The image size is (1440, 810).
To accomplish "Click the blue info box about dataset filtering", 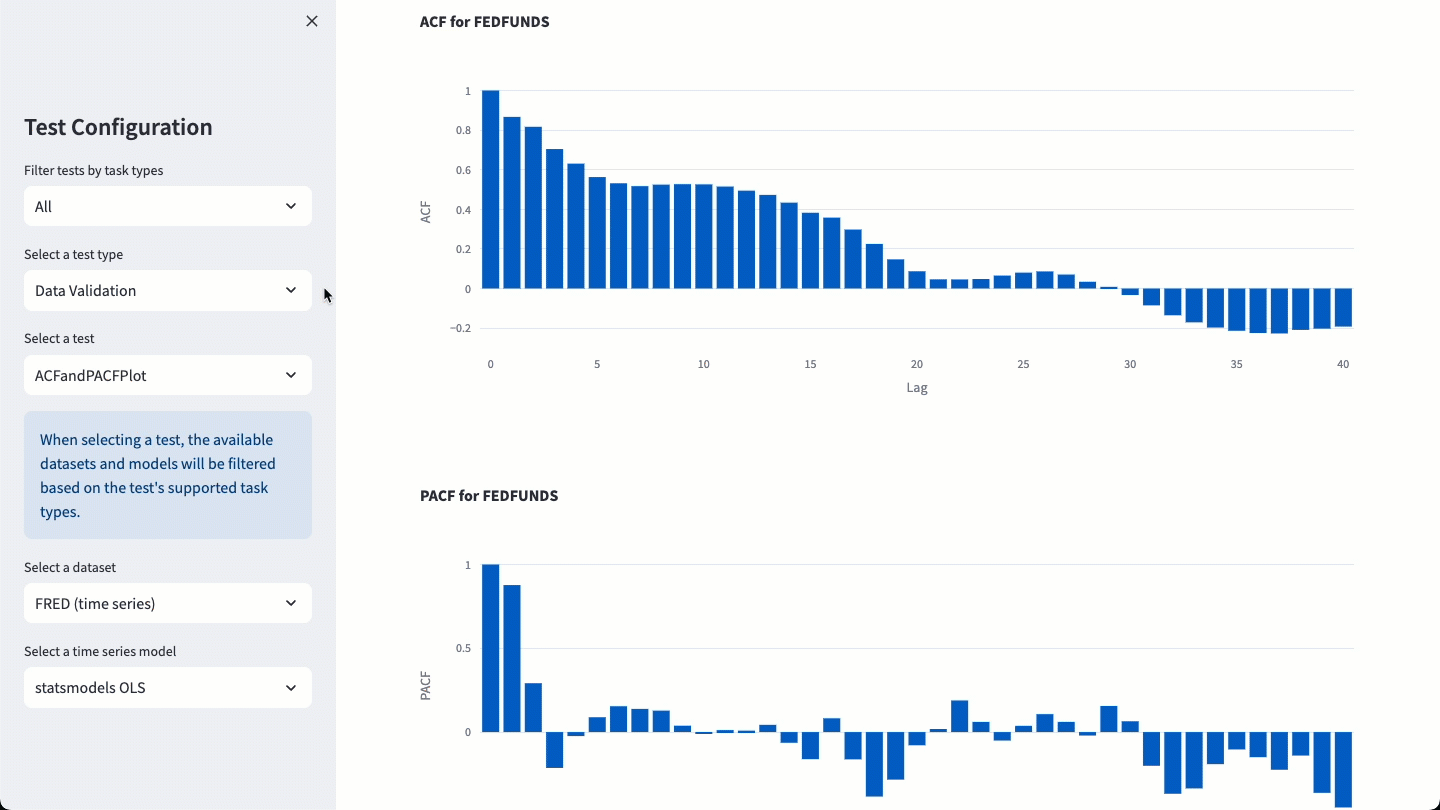I will tap(167, 475).
